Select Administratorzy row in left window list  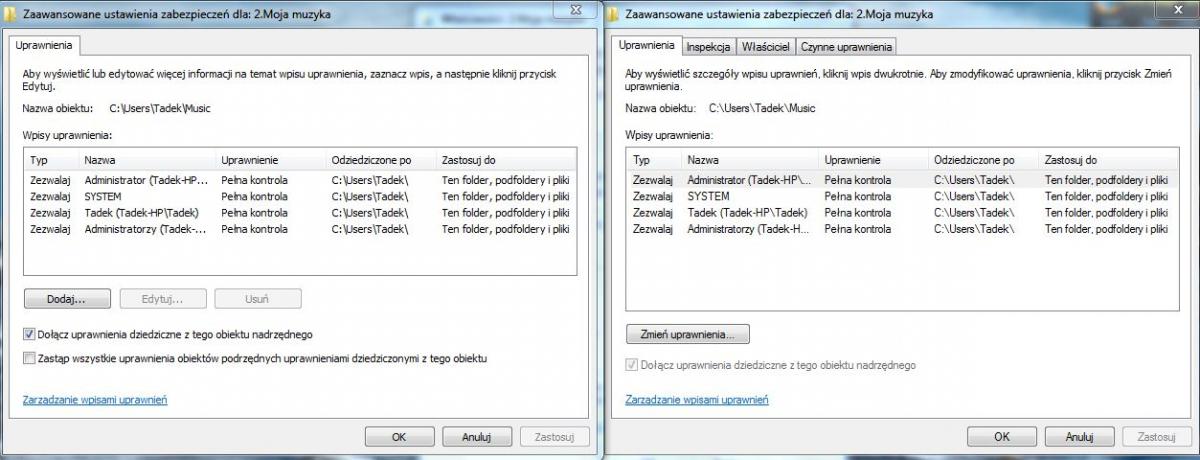[299, 229]
